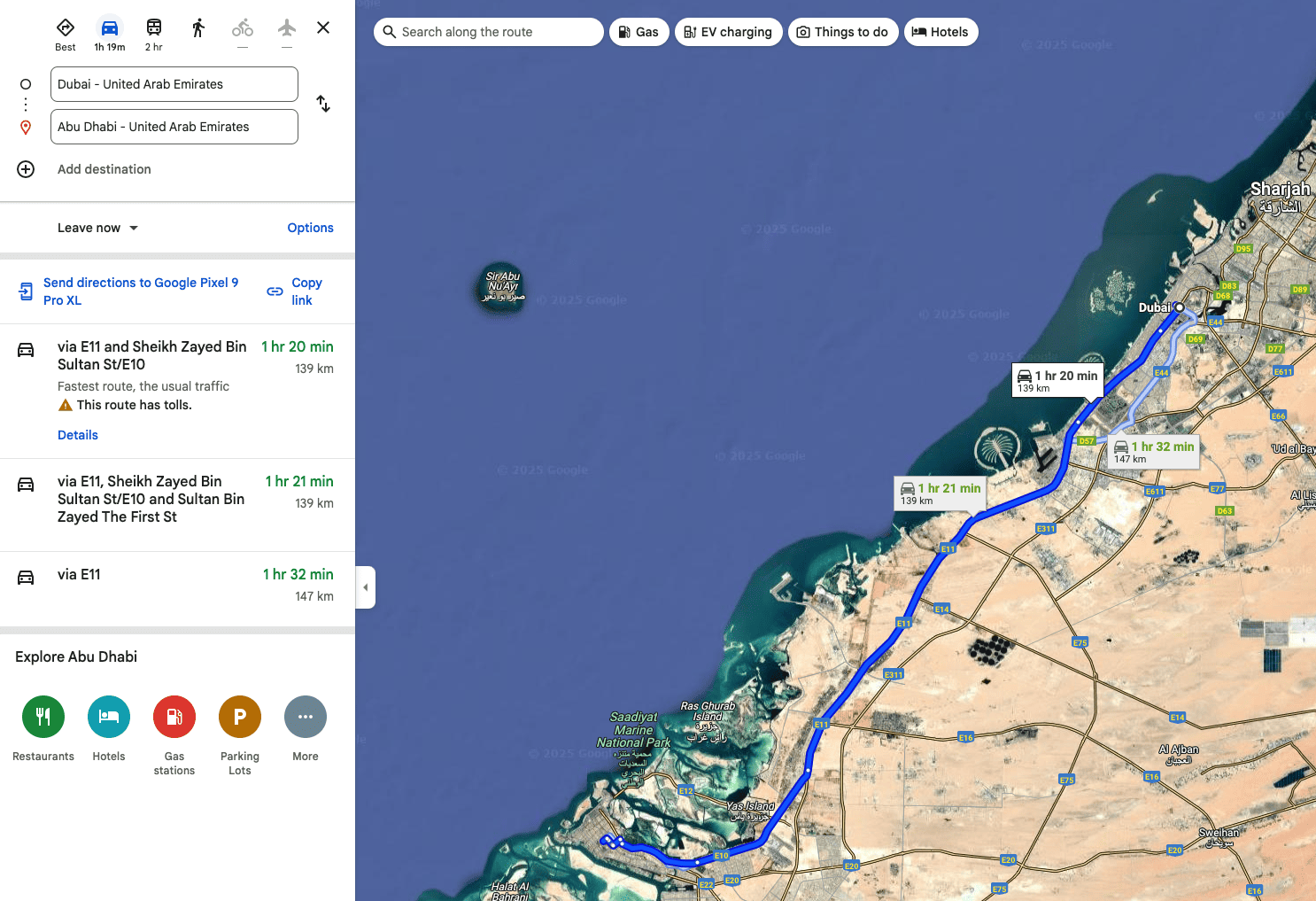This screenshot has height=901, width=1316.
Task: Click 1 hr 32 min map route label
Action: (1154, 452)
